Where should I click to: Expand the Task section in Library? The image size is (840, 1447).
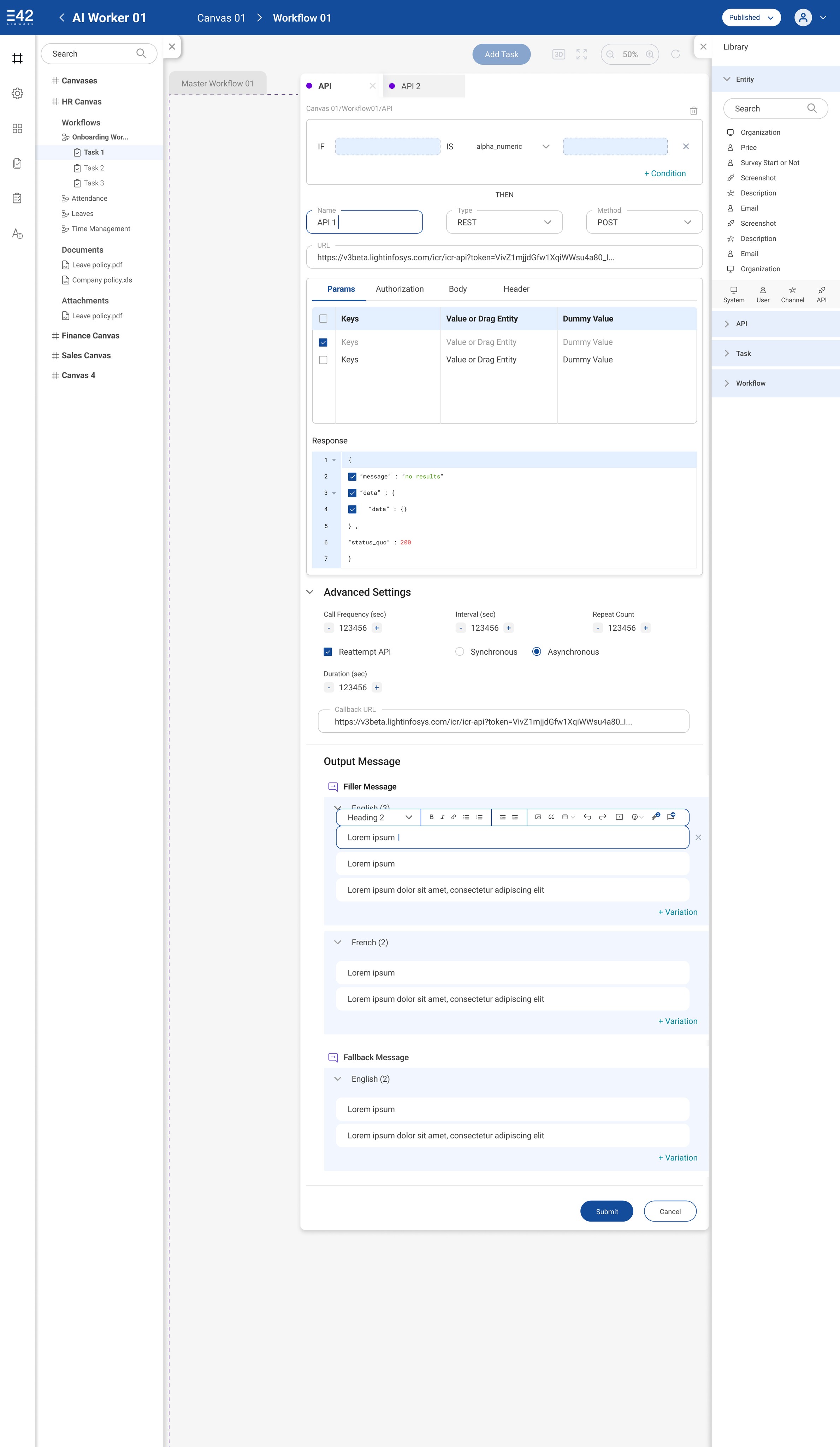pyautogui.click(x=743, y=354)
